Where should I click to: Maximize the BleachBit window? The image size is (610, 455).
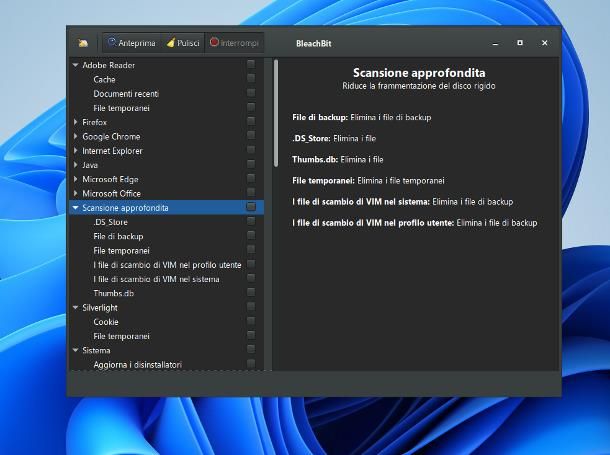pos(520,43)
